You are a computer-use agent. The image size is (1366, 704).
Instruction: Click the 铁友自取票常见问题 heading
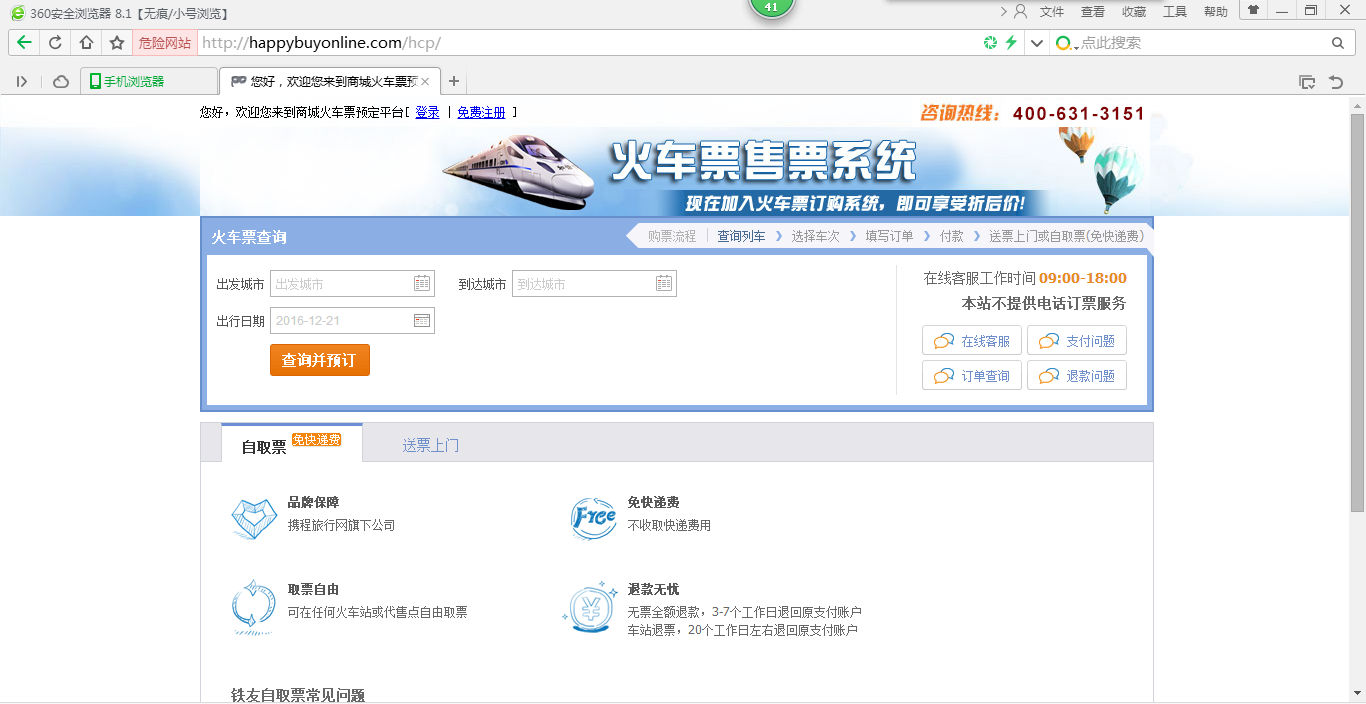(x=298, y=695)
